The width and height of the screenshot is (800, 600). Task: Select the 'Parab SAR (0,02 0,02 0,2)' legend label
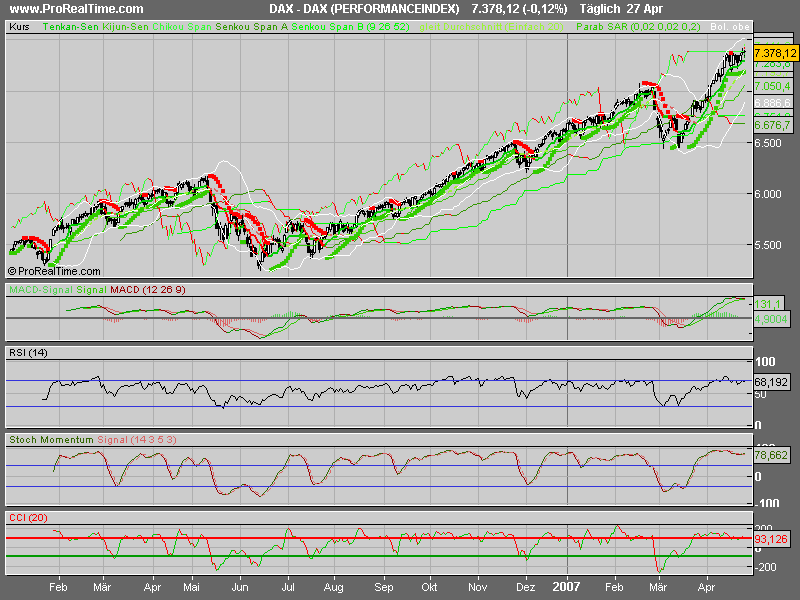638,27
